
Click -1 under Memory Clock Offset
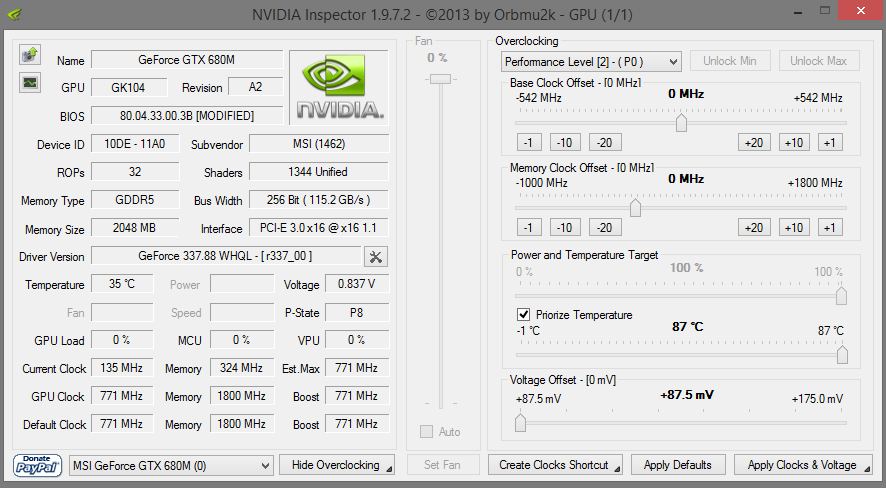point(529,228)
